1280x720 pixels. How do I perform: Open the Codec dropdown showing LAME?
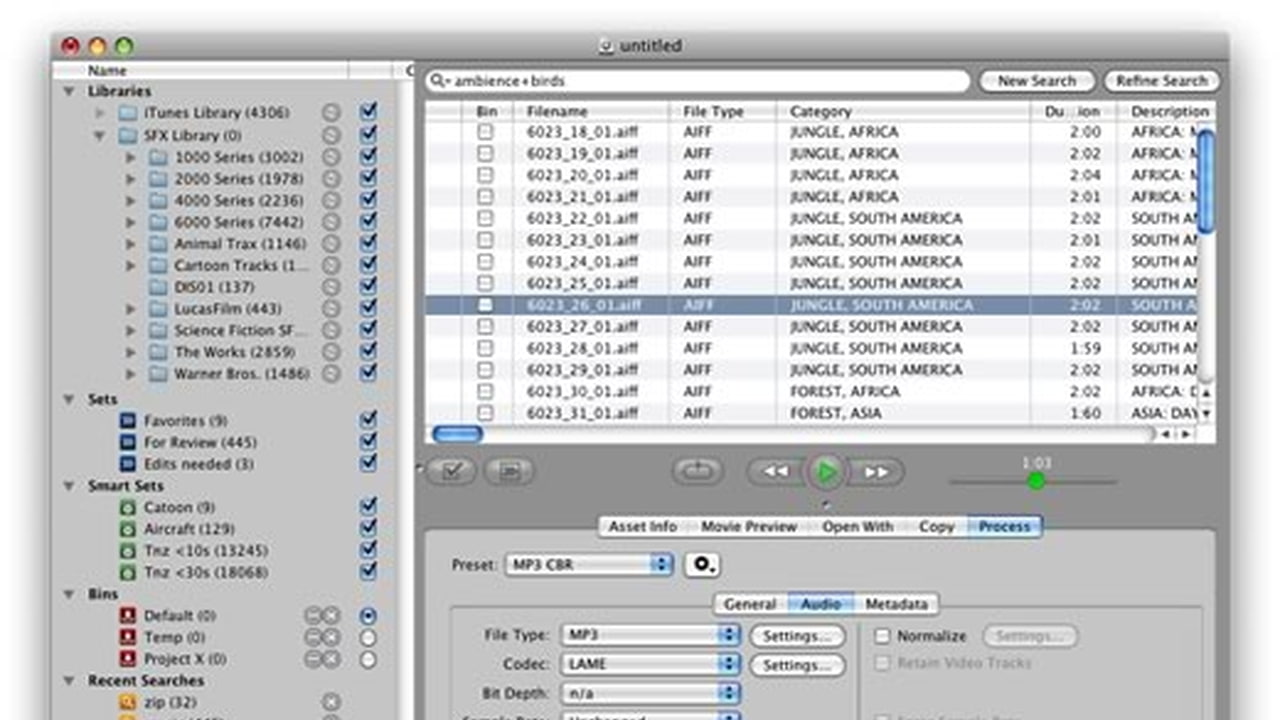point(650,664)
